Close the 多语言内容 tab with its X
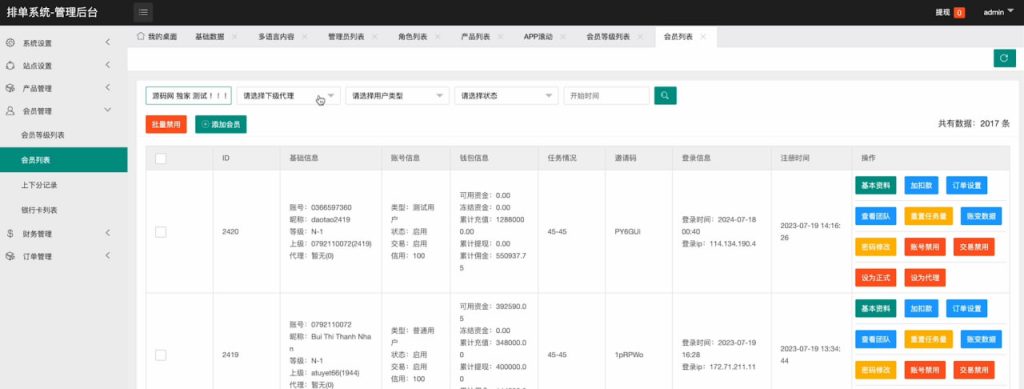This screenshot has width=1024, height=389. pos(304,37)
